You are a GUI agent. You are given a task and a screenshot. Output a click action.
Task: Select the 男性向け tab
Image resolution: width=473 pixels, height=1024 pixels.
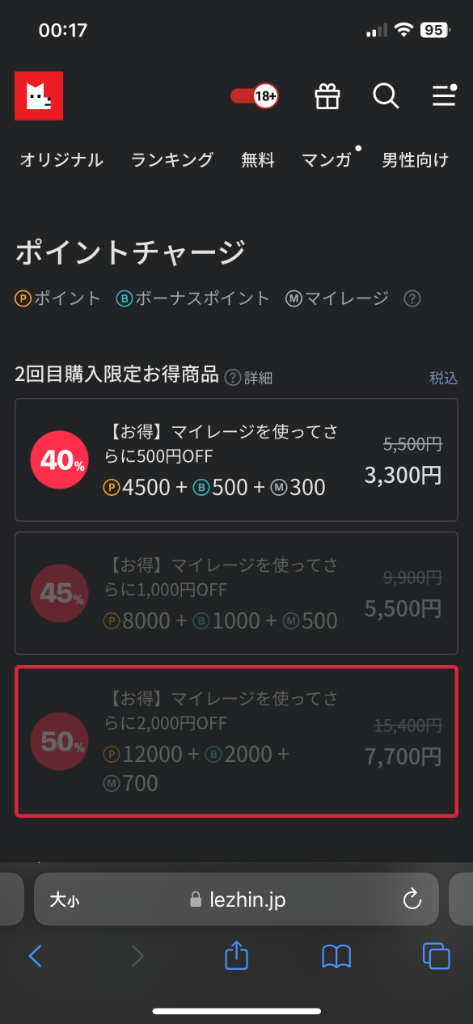(x=416, y=160)
